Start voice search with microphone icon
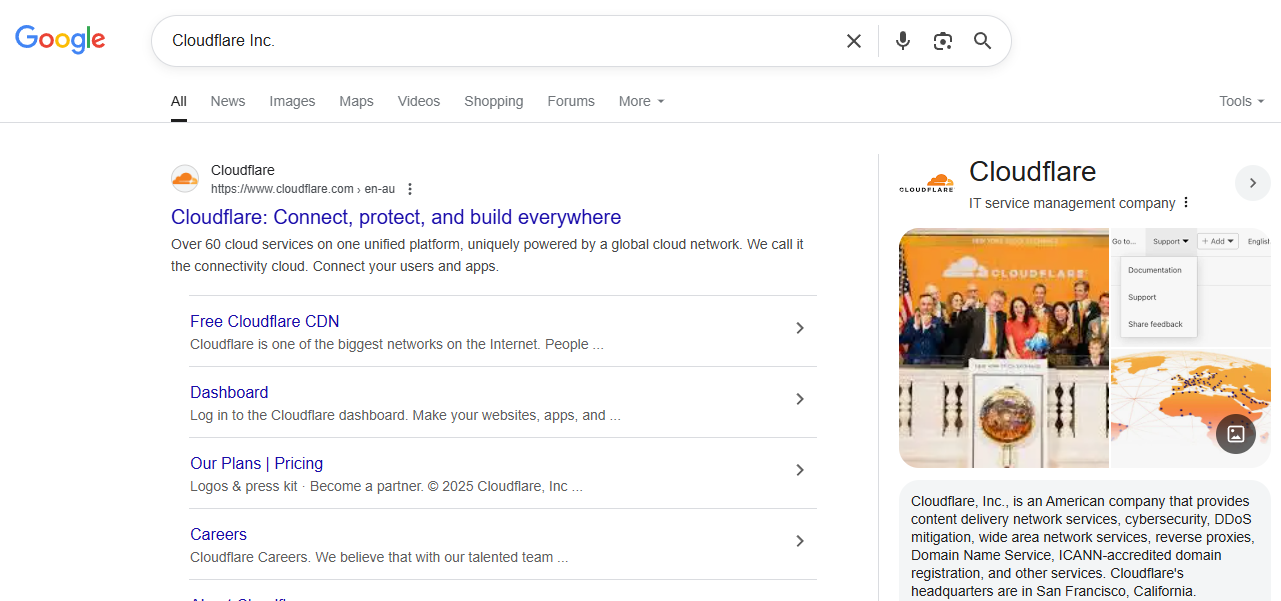 tap(903, 41)
